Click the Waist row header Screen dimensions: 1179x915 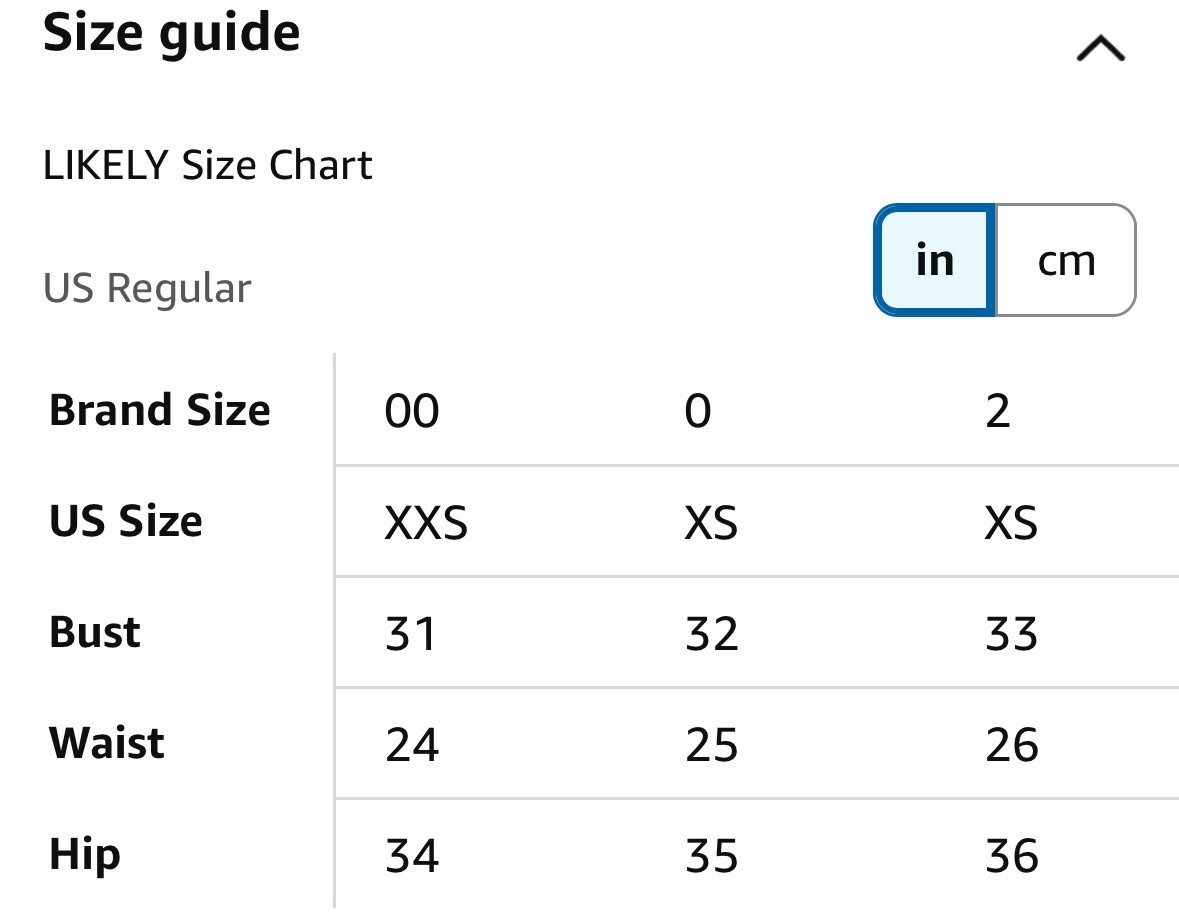107,743
